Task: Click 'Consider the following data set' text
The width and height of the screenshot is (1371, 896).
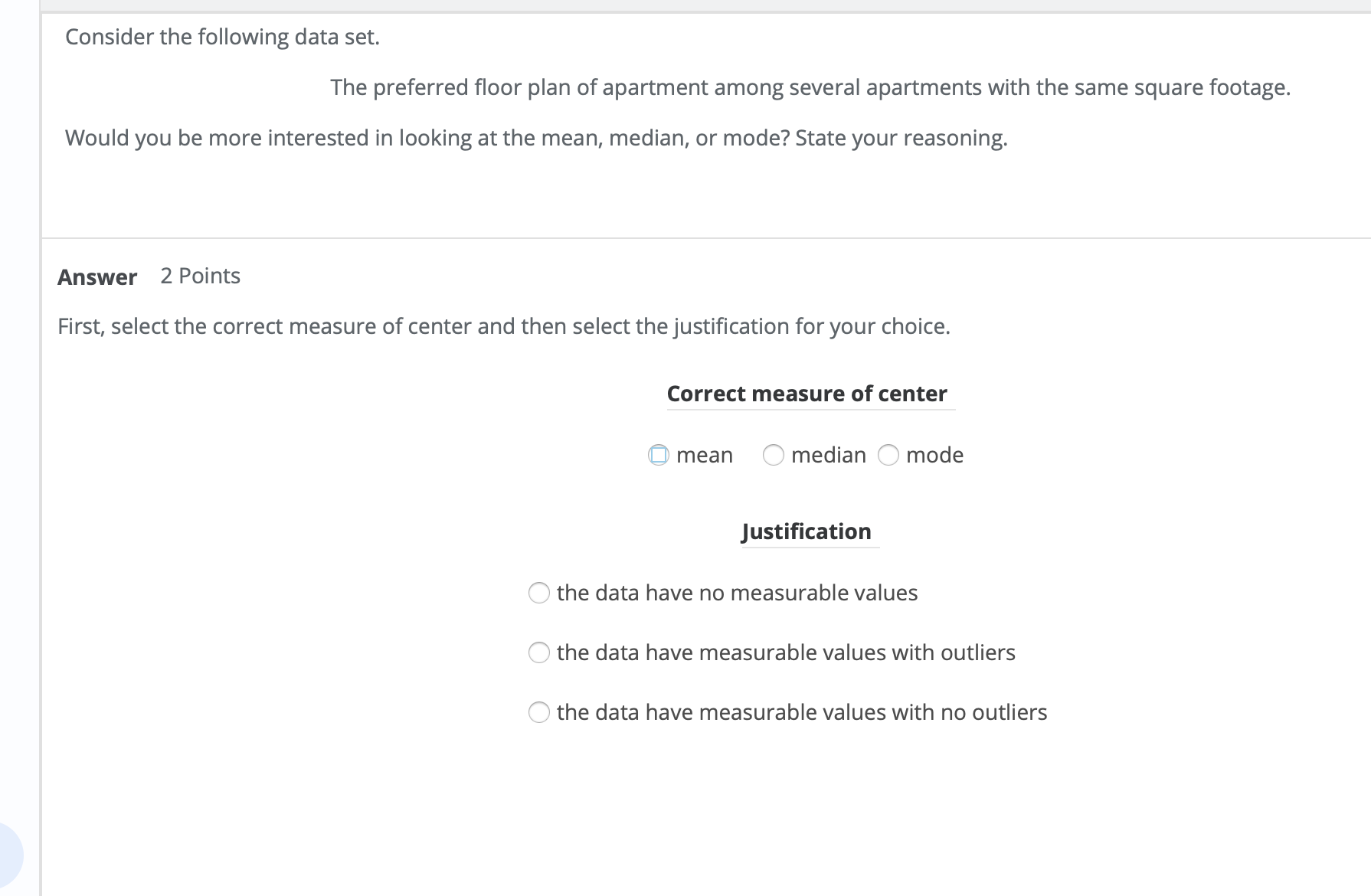Action: 222,36
